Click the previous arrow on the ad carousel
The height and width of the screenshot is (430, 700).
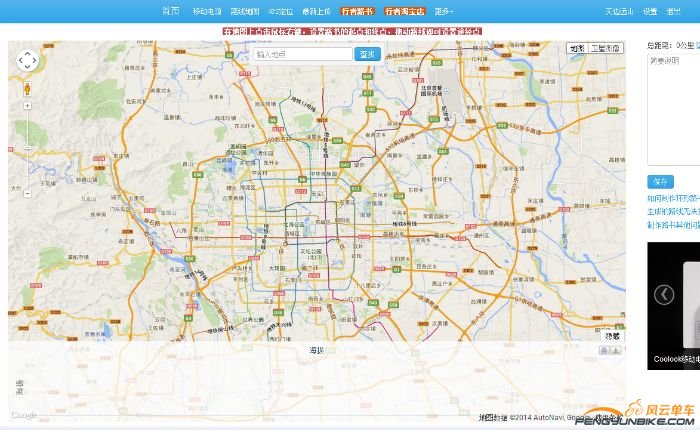pyautogui.click(x=664, y=294)
